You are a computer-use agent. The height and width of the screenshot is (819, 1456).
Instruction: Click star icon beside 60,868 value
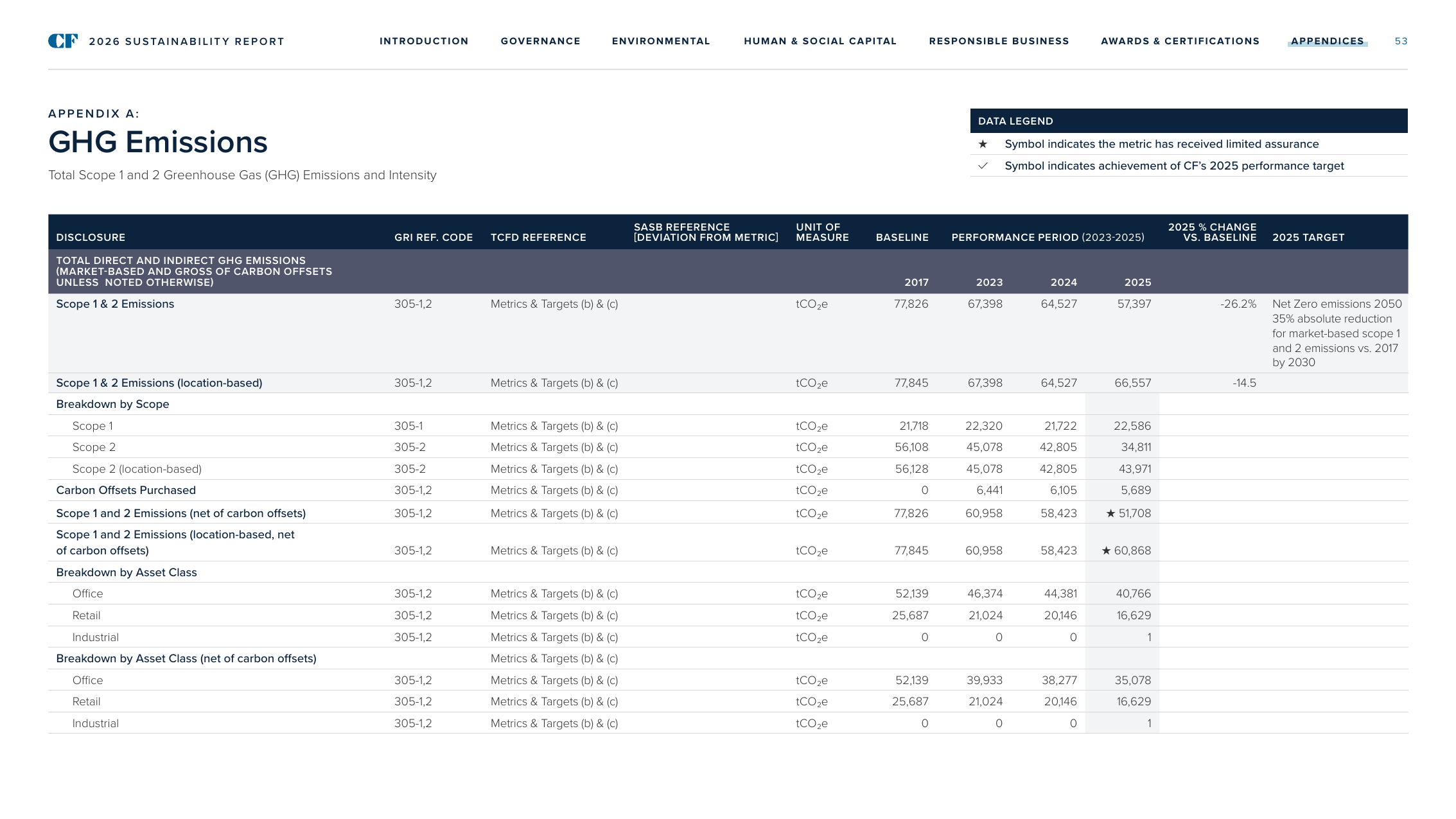coord(1106,550)
